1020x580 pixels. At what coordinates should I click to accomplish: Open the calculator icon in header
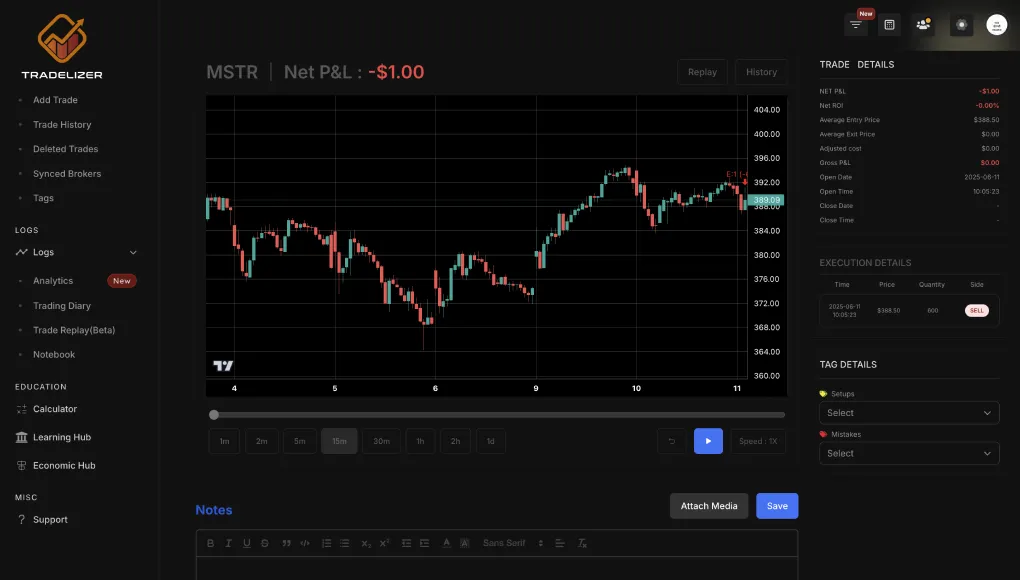(x=889, y=25)
